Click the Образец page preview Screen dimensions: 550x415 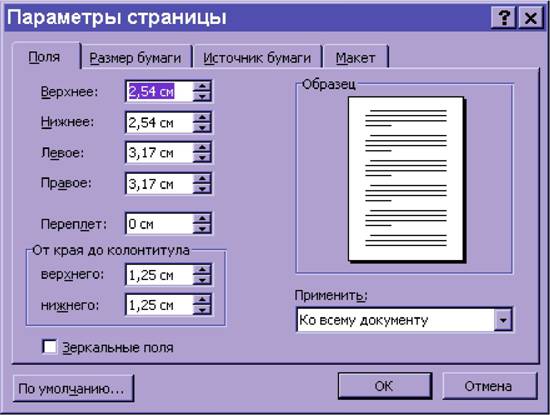click(406, 179)
